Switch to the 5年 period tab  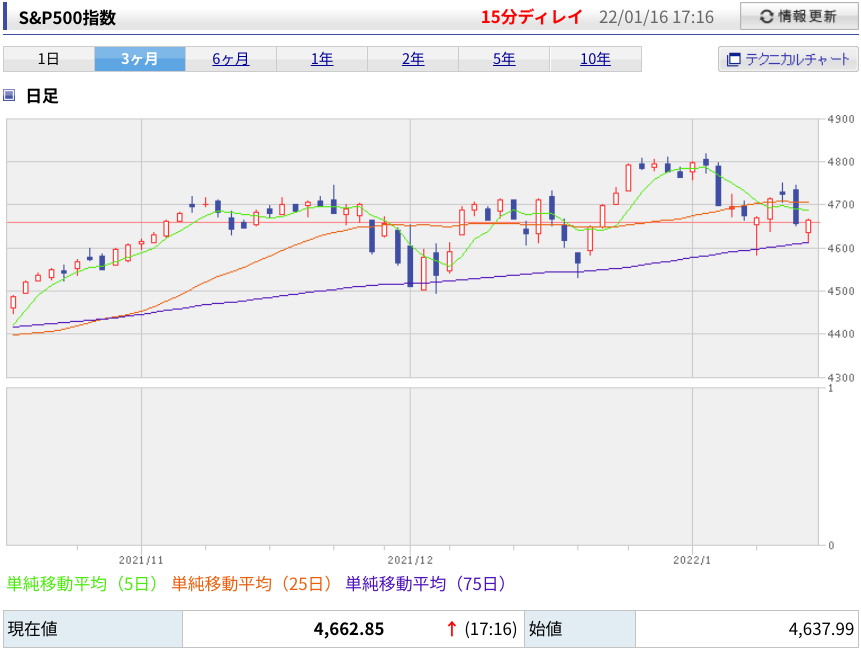pos(504,59)
